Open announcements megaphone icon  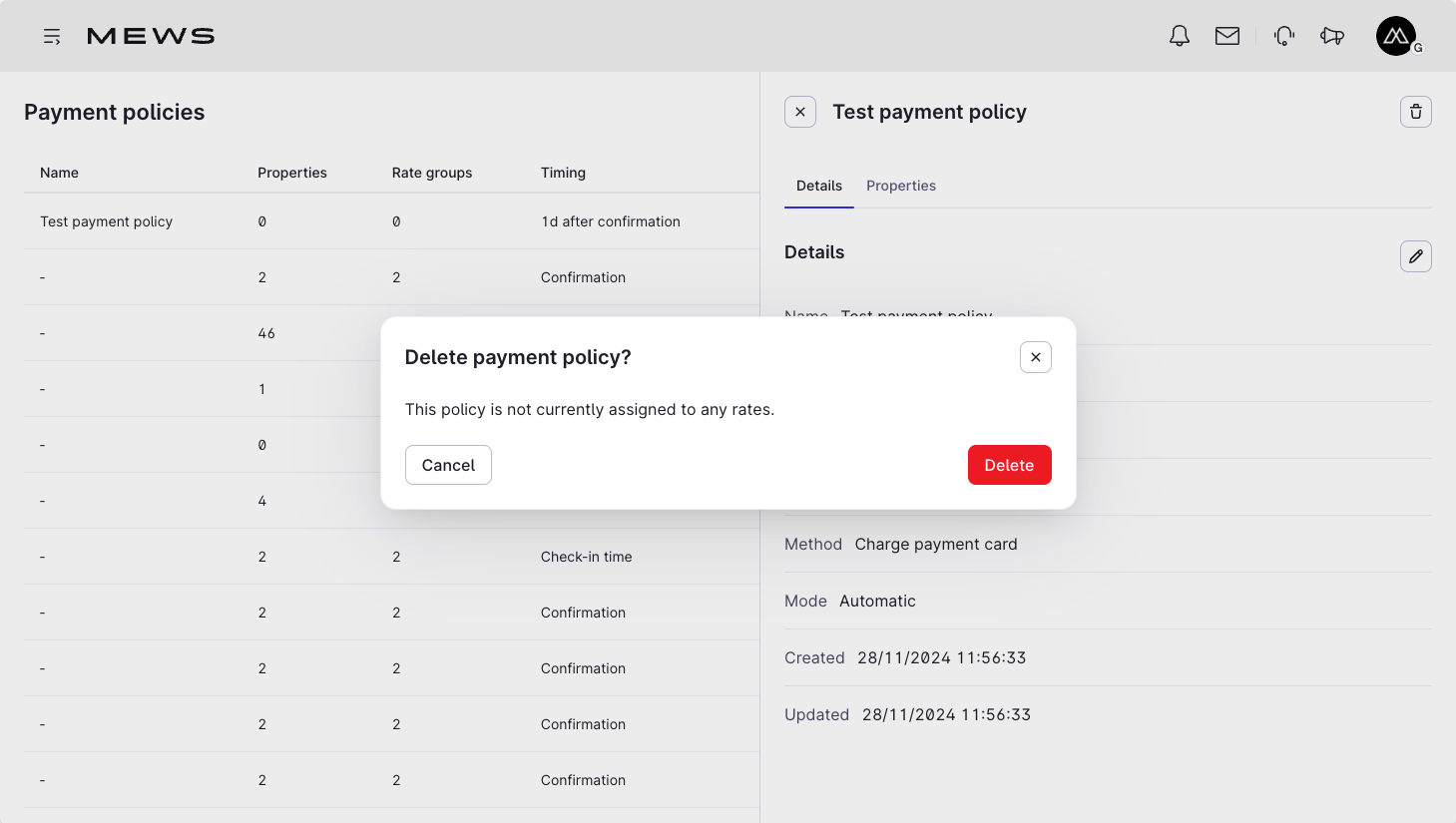coord(1332,36)
